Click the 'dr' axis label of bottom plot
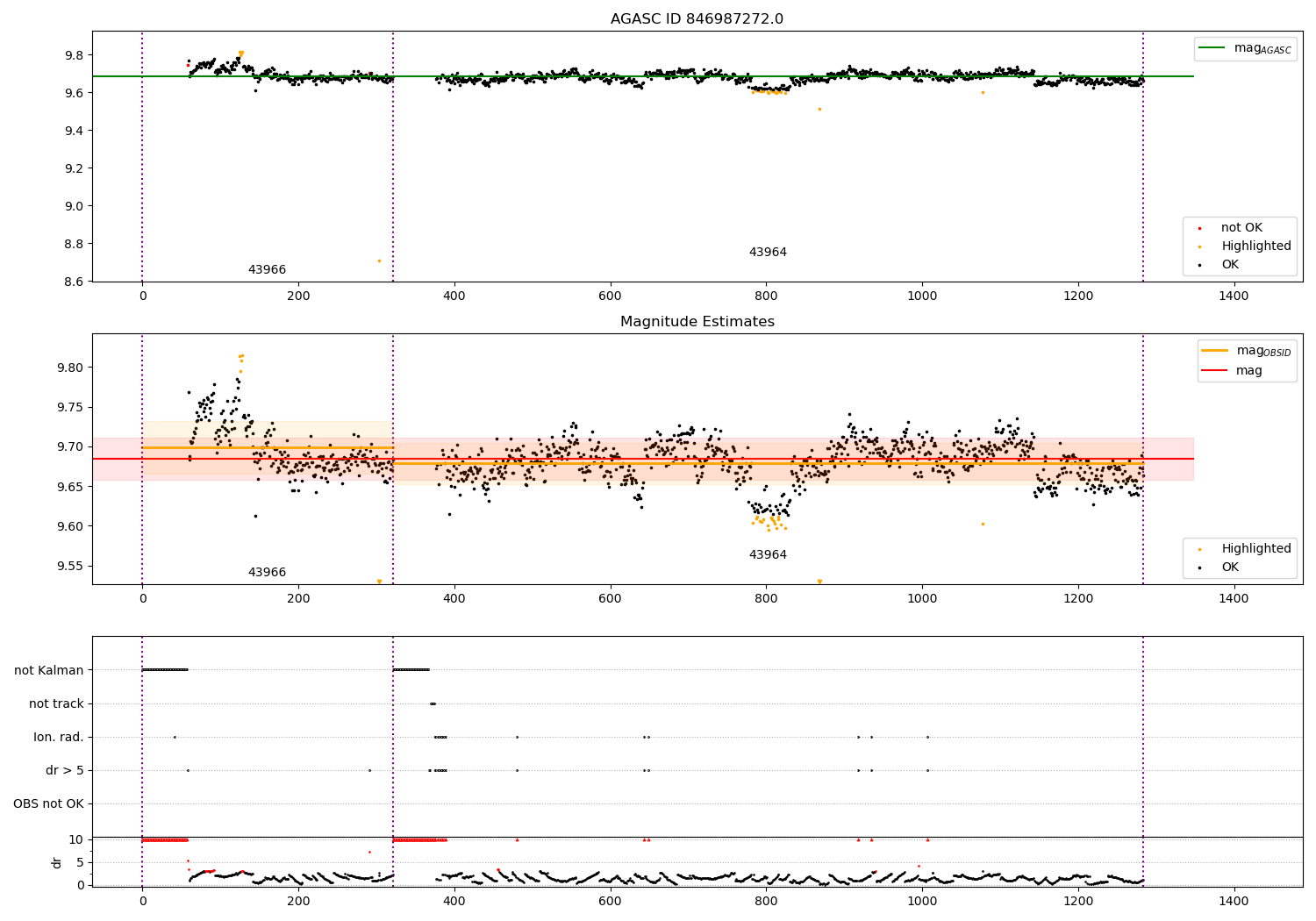Image resolution: width=1316 pixels, height=921 pixels. coord(57,862)
